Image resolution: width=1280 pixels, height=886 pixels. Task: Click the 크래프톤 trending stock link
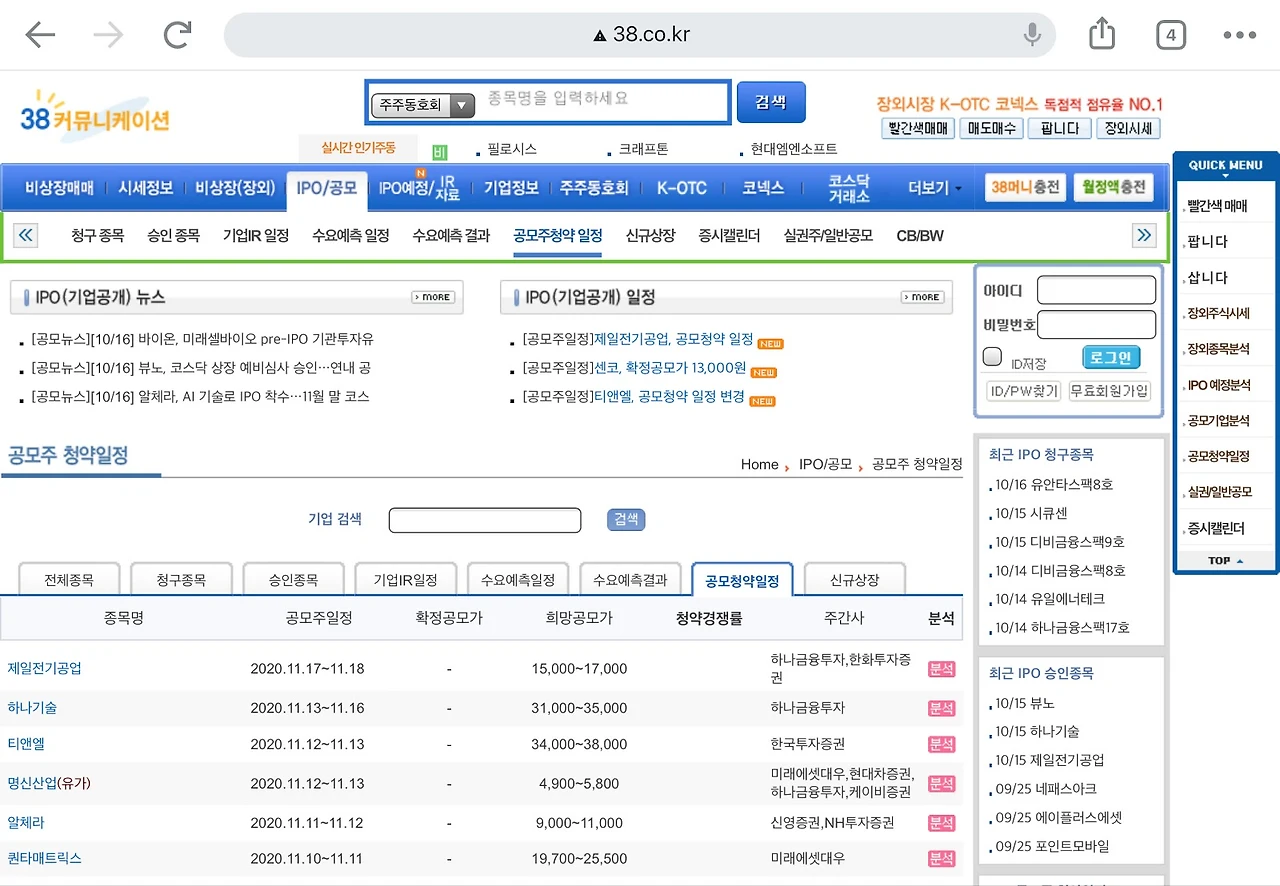(643, 149)
